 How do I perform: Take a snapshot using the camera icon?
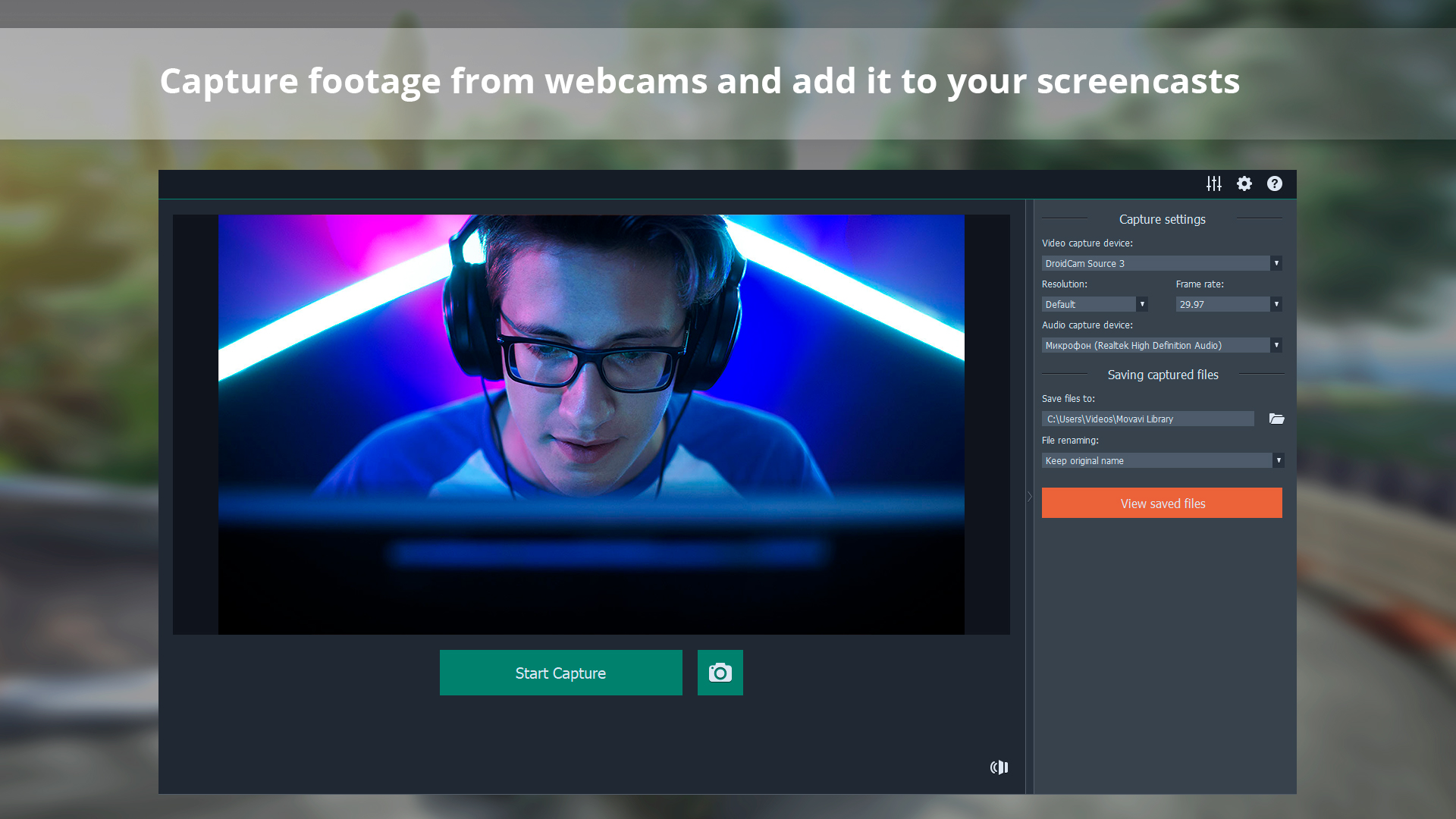click(720, 673)
